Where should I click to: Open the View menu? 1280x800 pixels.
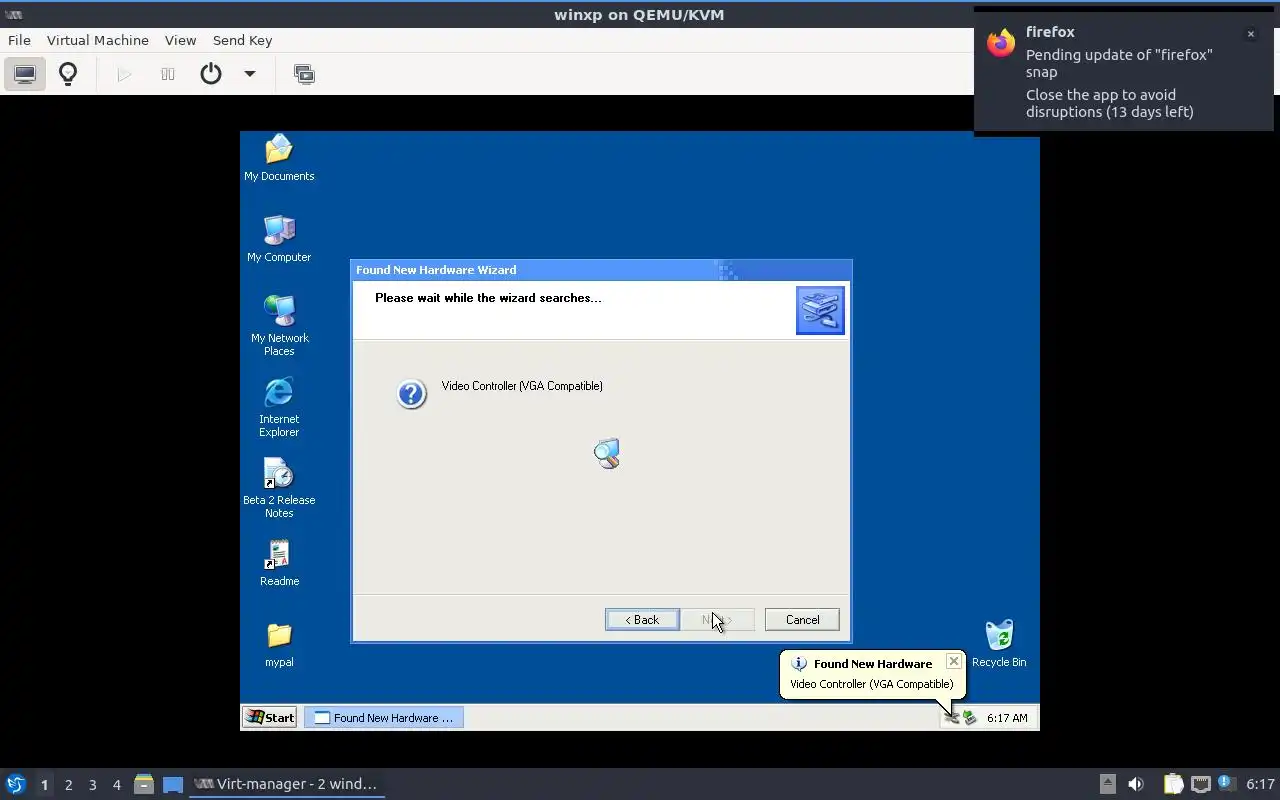tap(180, 40)
